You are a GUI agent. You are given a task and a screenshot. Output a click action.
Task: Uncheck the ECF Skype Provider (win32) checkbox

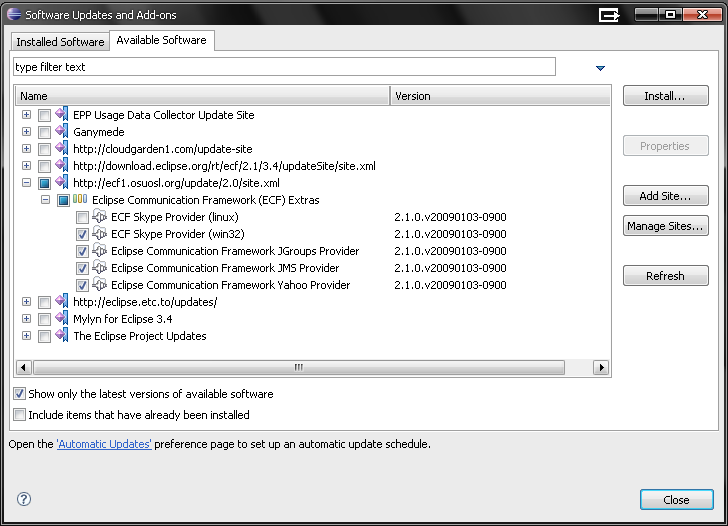pyautogui.click(x=82, y=234)
